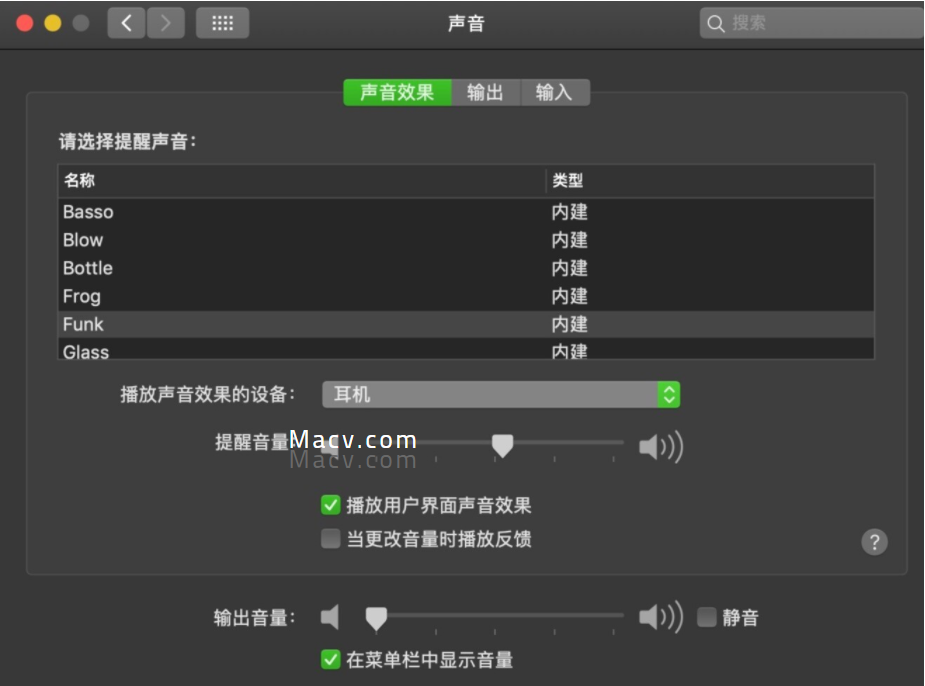Click the 搜索 search field
This screenshot has height=686, width=925.
812,24
